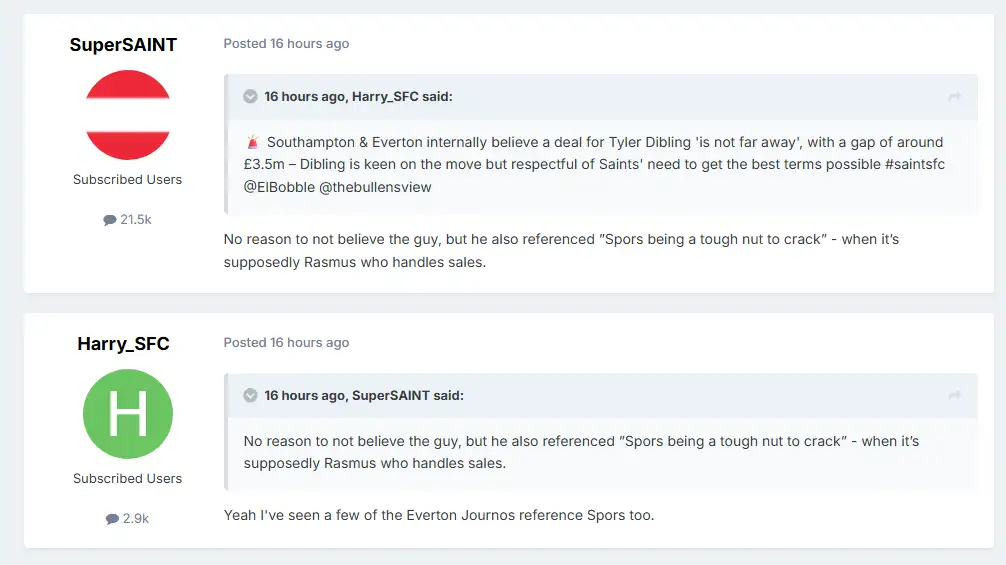Click '16 hours ago, SuperSAINT said:' quote header

coord(364,396)
